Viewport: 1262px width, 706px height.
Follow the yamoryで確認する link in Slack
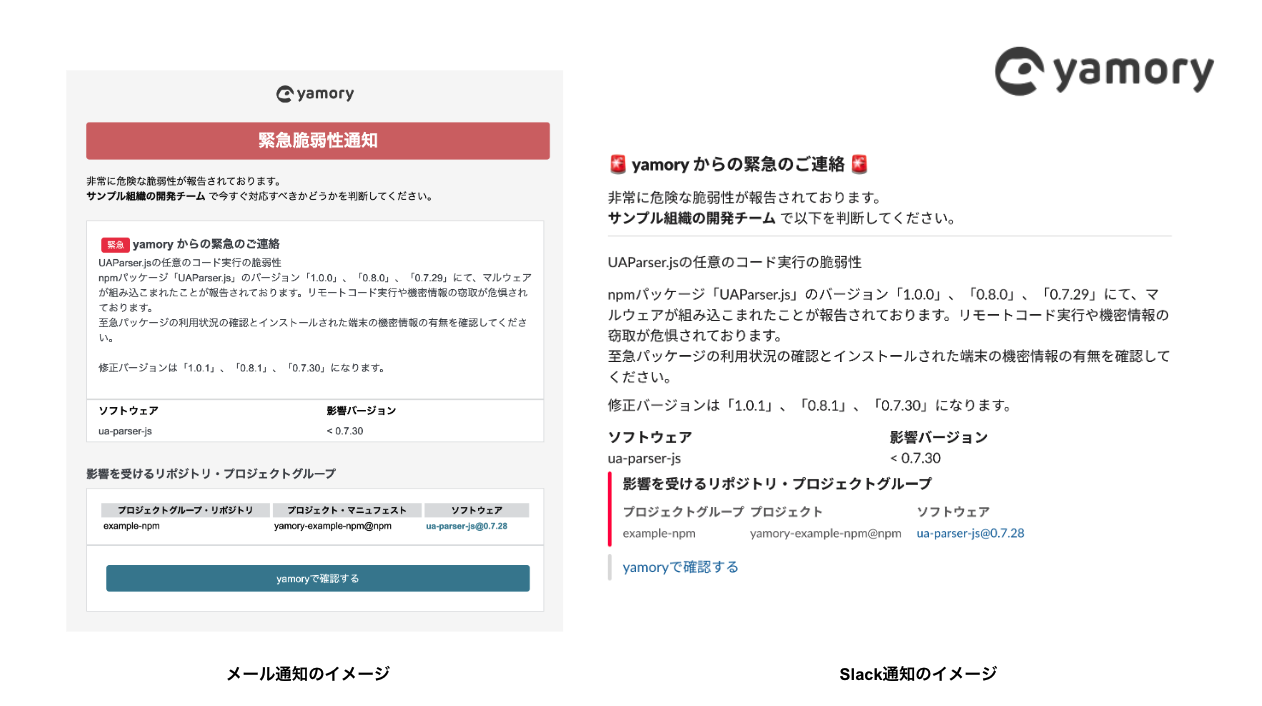coord(679,566)
